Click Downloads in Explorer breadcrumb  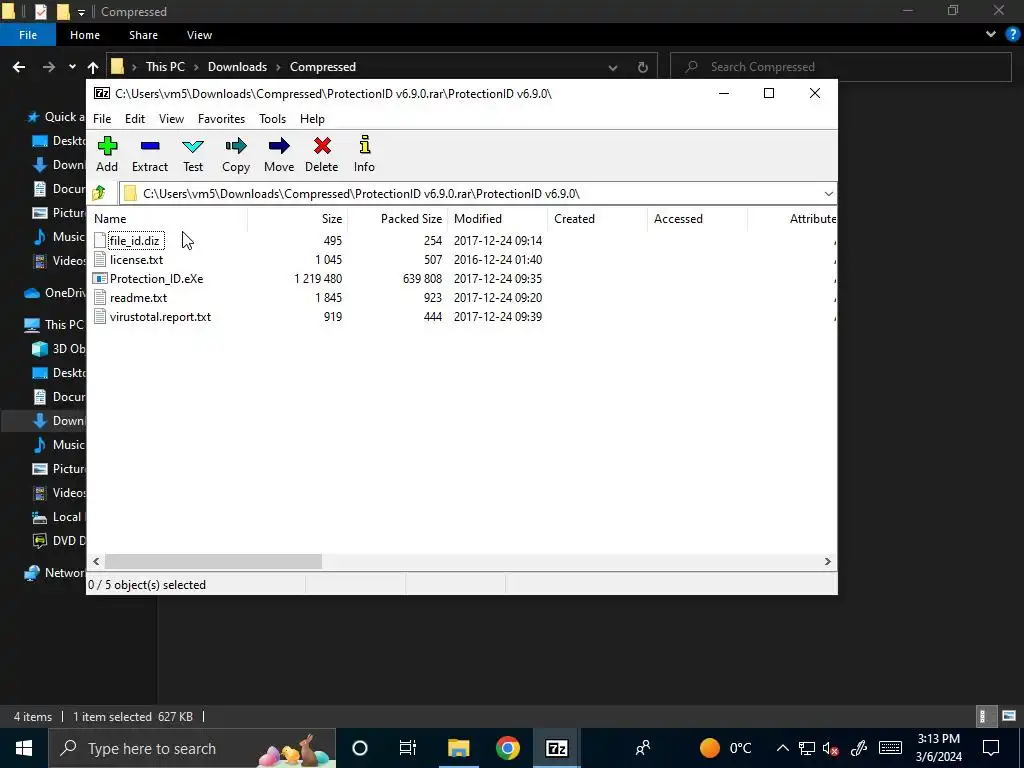click(x=237, y=67)
